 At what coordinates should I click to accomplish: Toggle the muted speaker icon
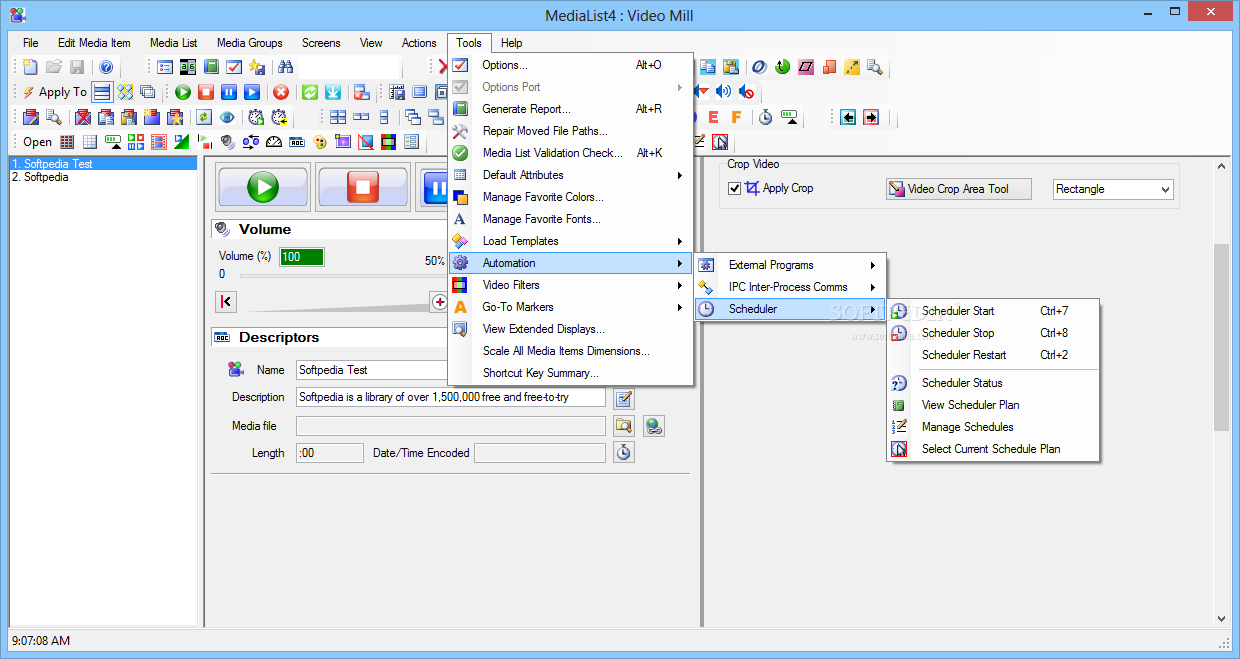tap(747, 92)
